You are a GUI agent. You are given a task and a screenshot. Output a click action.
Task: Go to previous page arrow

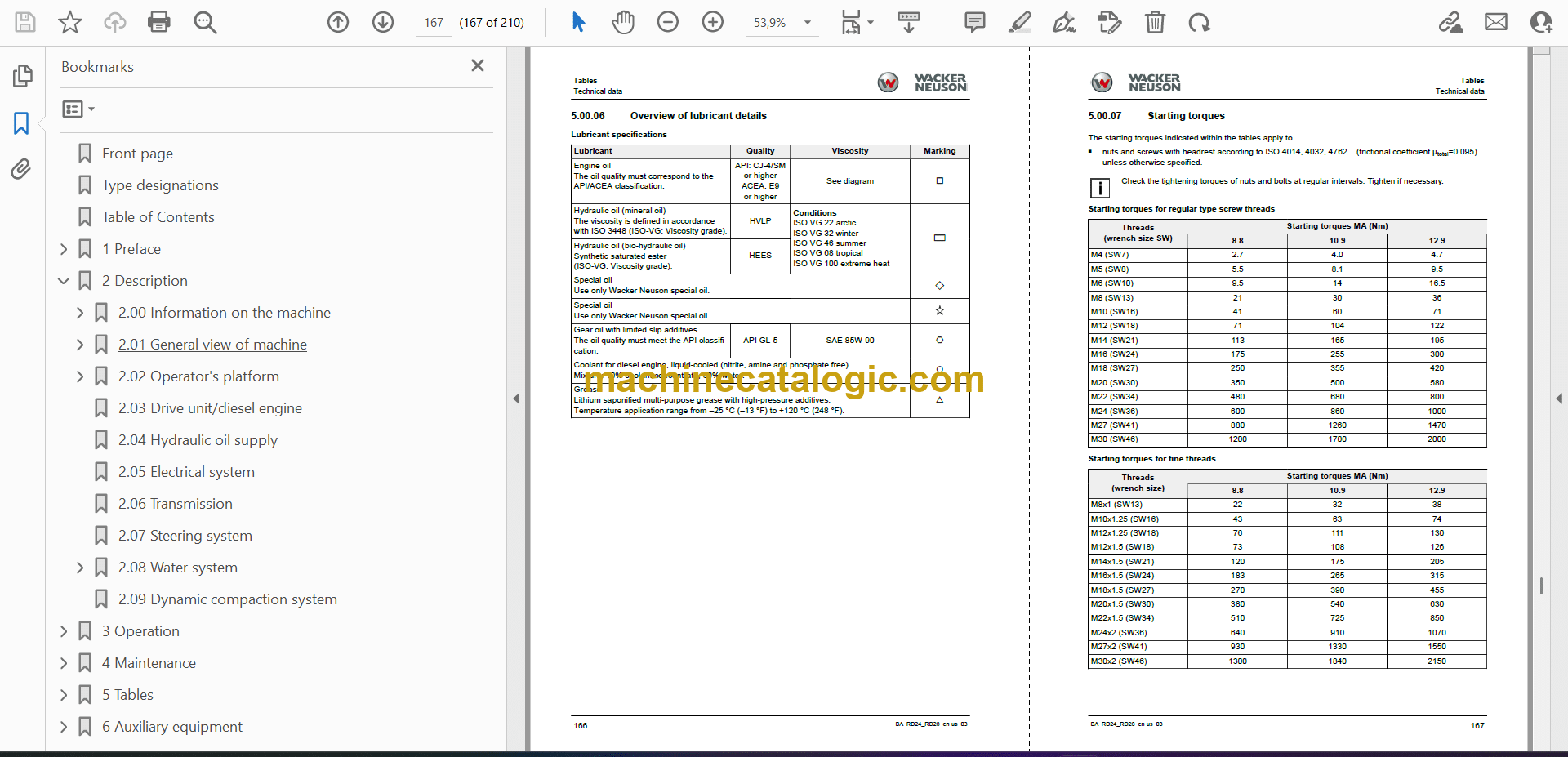point(338,22)
